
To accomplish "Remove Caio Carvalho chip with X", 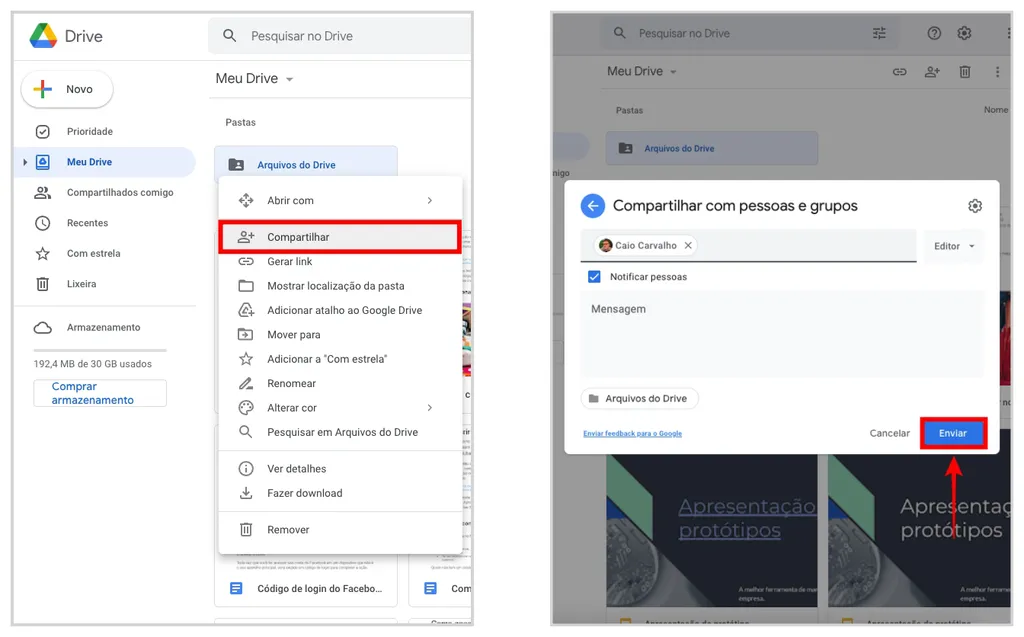I will coord(688,245).
